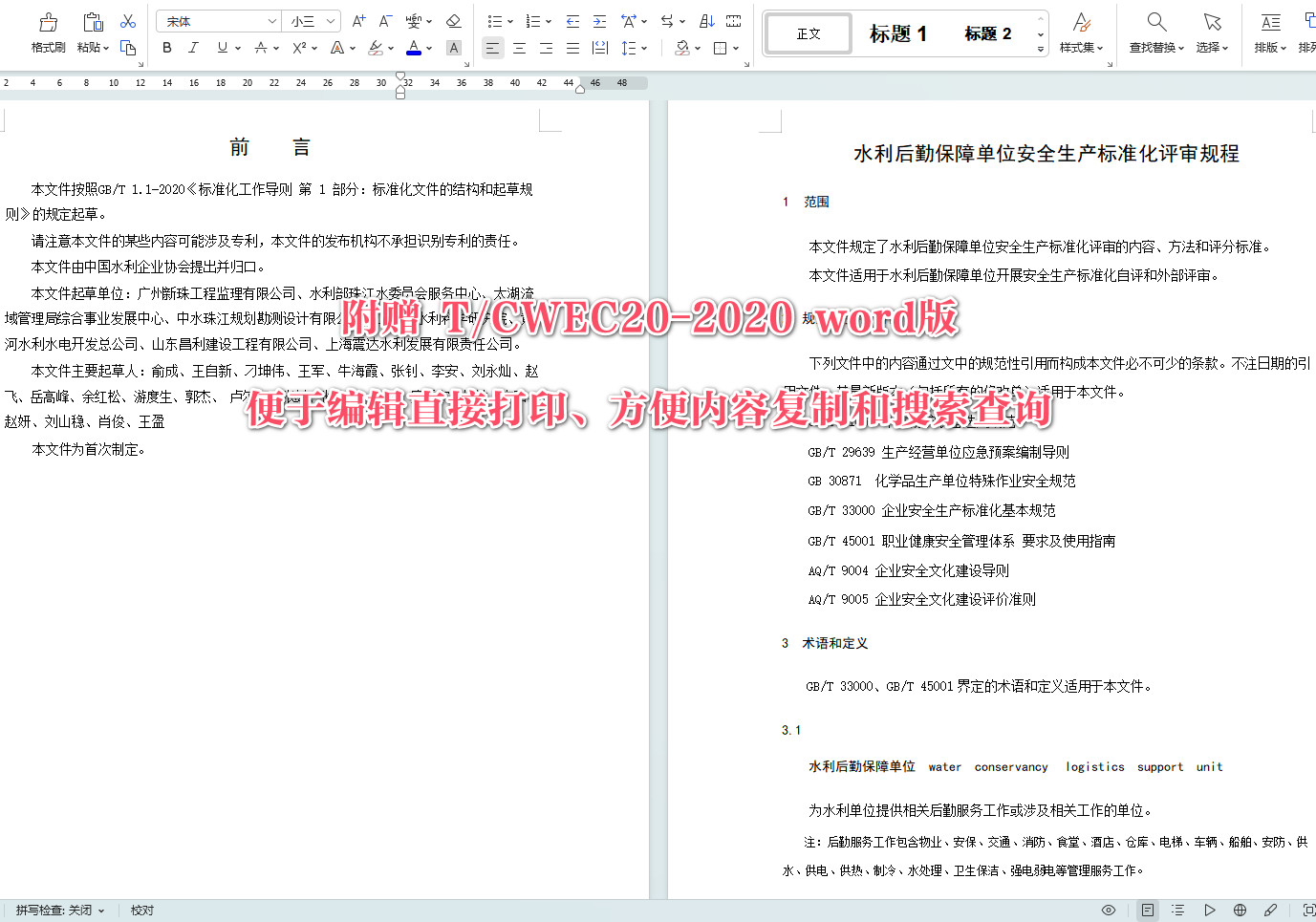Click the cut (scissors) icon
Image resolution: width=1316 pixels, height=922 pixels.
128,19
